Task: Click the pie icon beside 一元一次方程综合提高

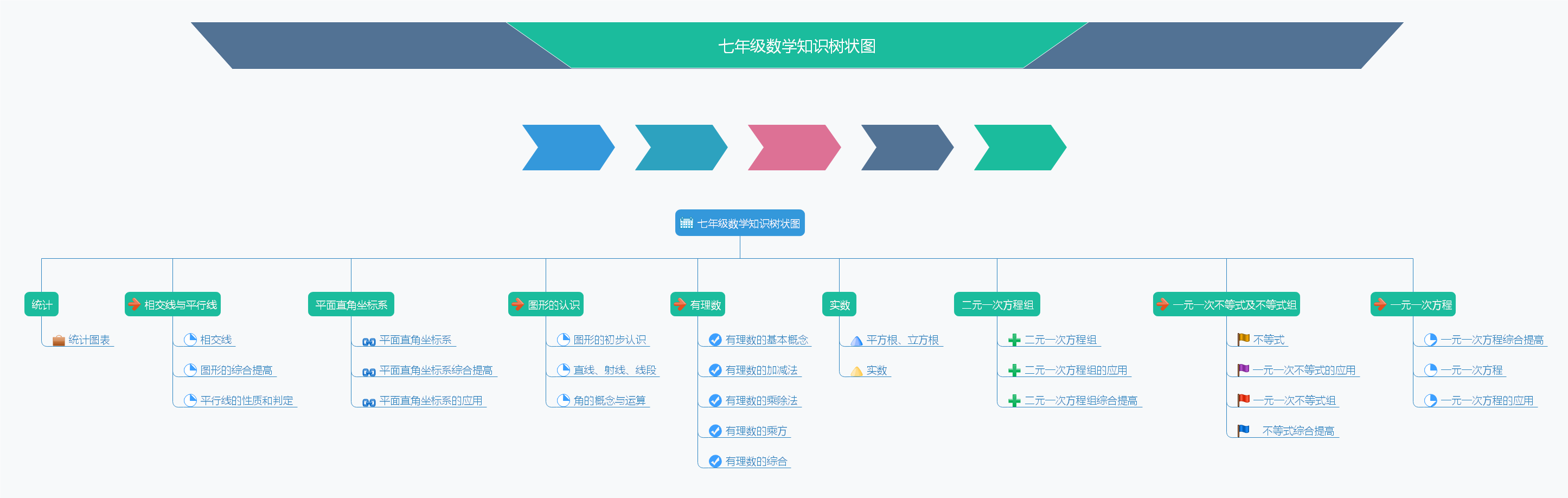Action: [x=1431, y=340]
